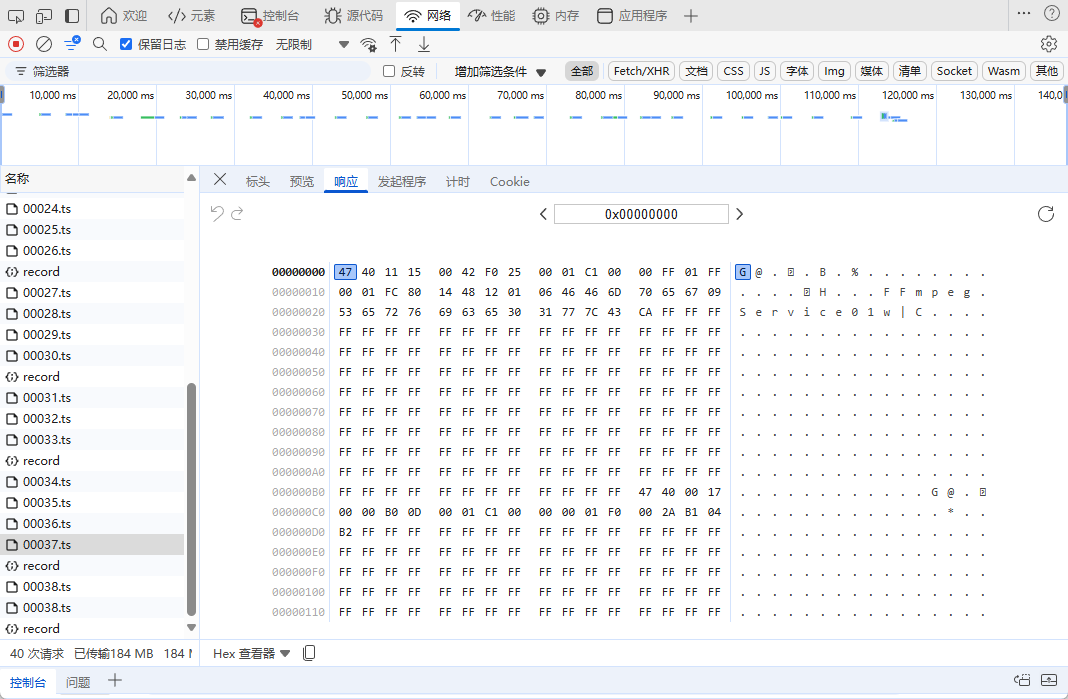Open the 欢迎 tab

[124, 16]
